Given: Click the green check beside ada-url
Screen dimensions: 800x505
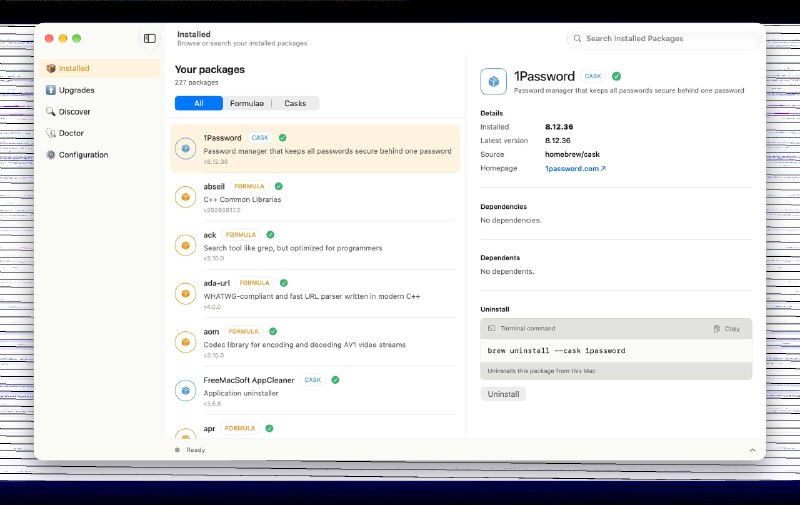Looking at the screenshot, I should point(284,283).
